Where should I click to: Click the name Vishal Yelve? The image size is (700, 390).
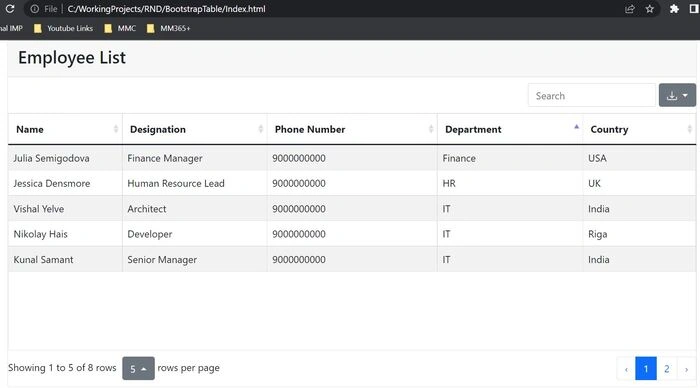39,209
